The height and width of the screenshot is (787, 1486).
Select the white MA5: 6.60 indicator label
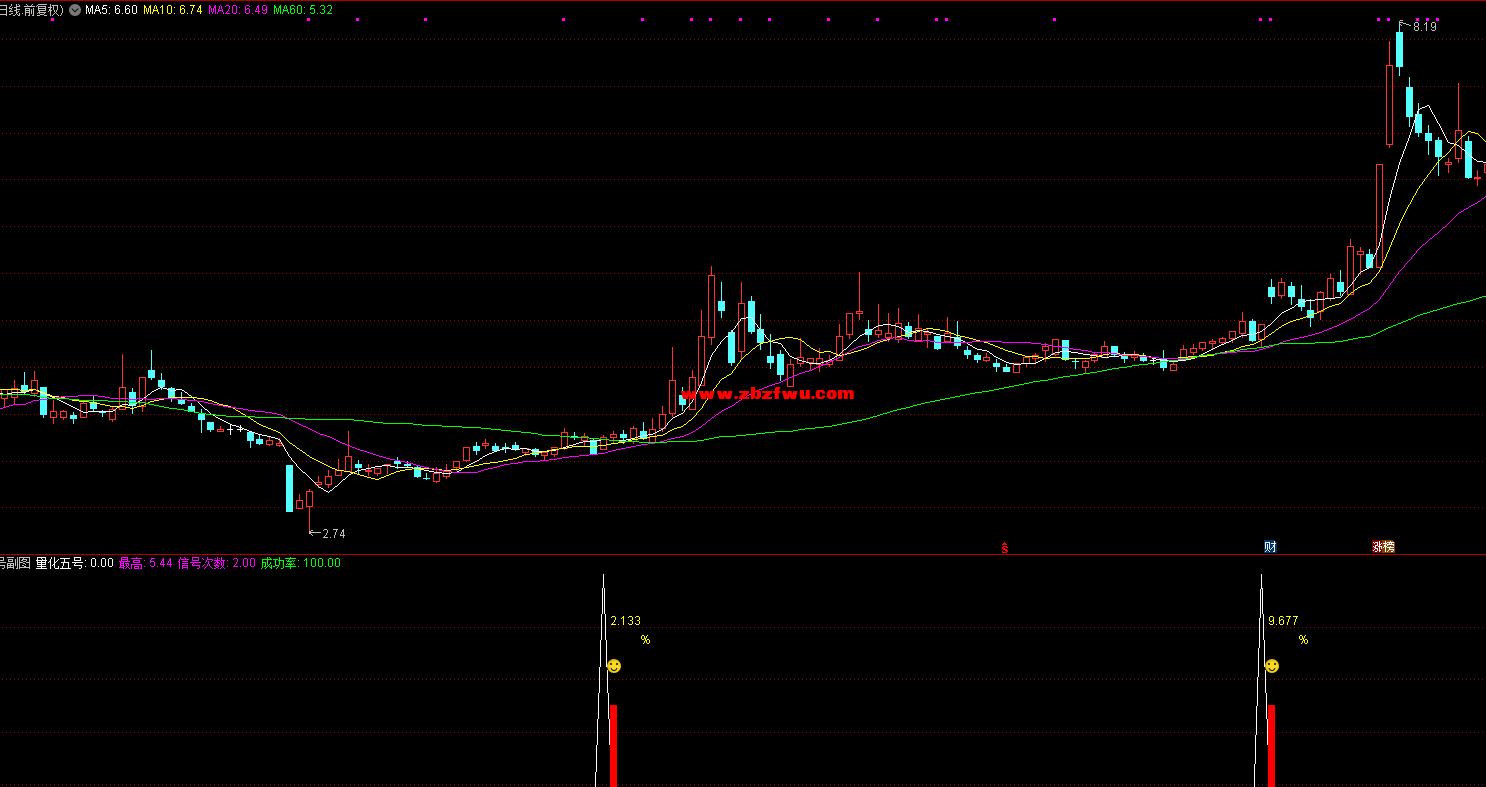112,10
